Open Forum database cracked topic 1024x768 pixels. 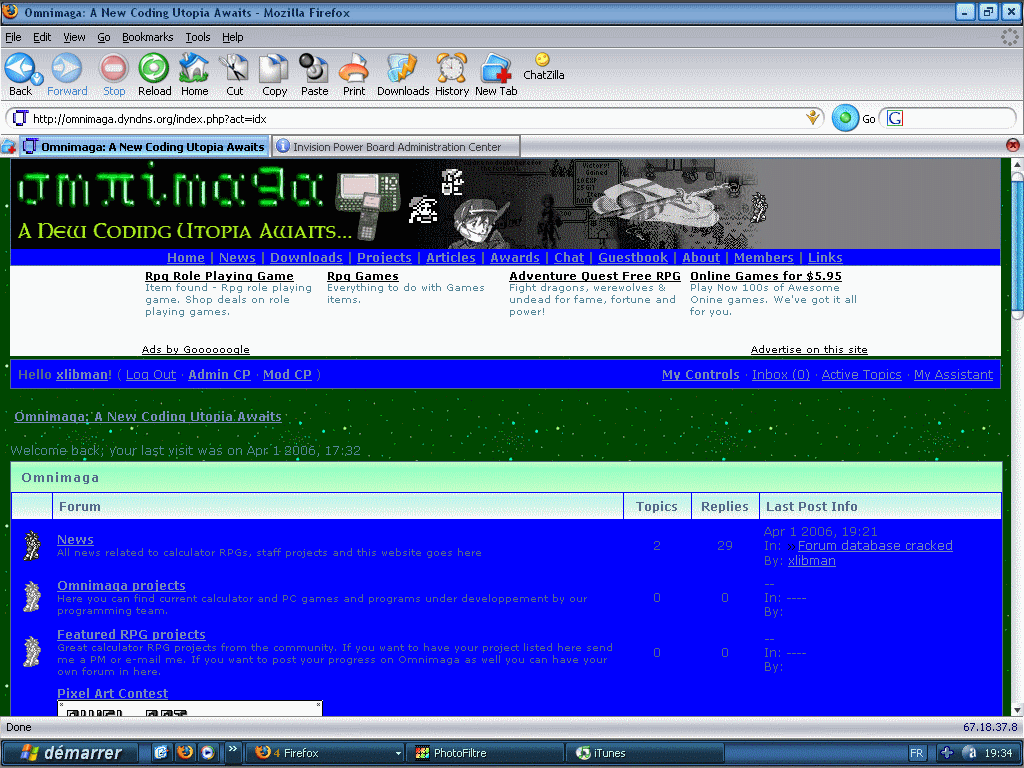(x=875, y=545)
